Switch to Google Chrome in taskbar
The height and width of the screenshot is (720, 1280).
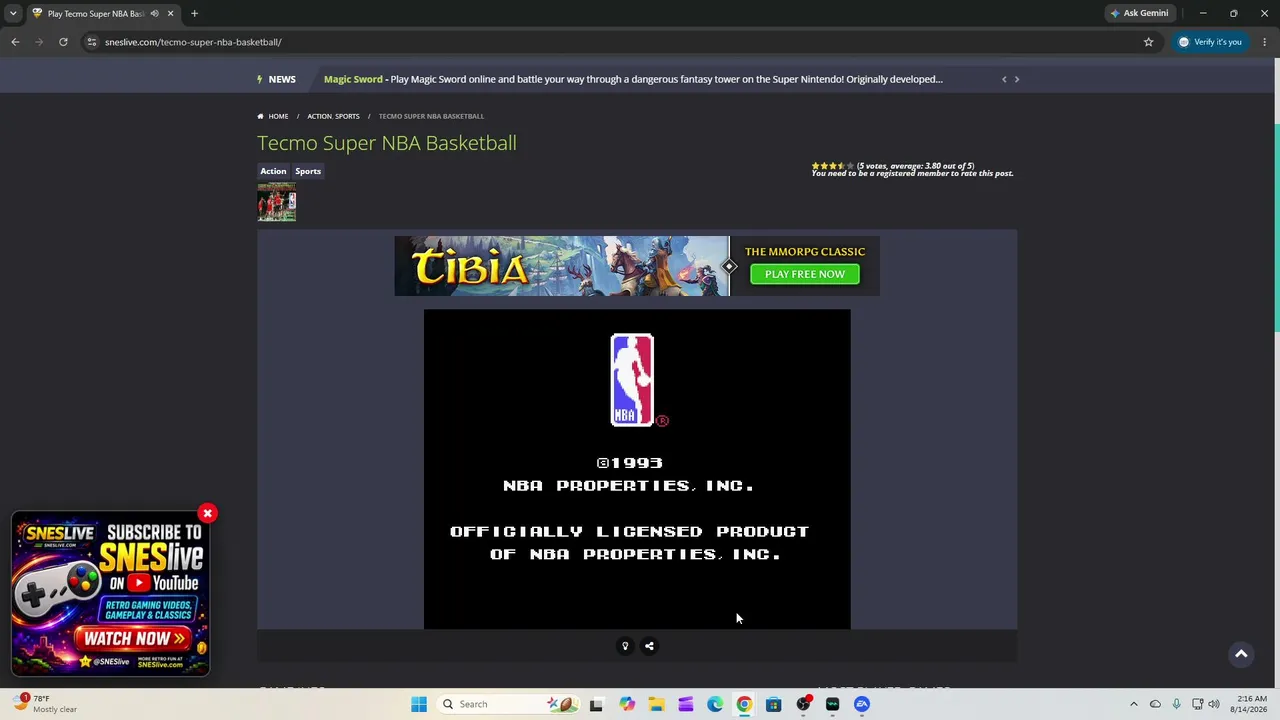(744, 704)
